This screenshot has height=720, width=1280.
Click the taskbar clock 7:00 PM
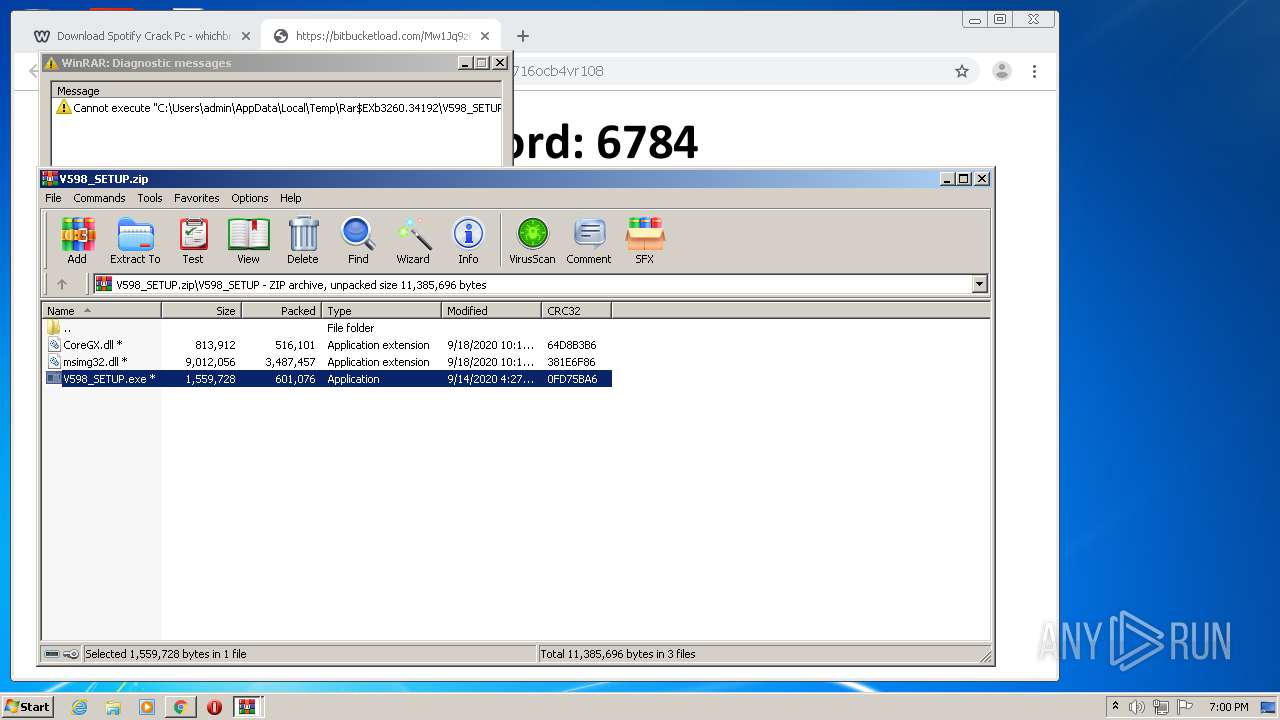point(1228,707)
